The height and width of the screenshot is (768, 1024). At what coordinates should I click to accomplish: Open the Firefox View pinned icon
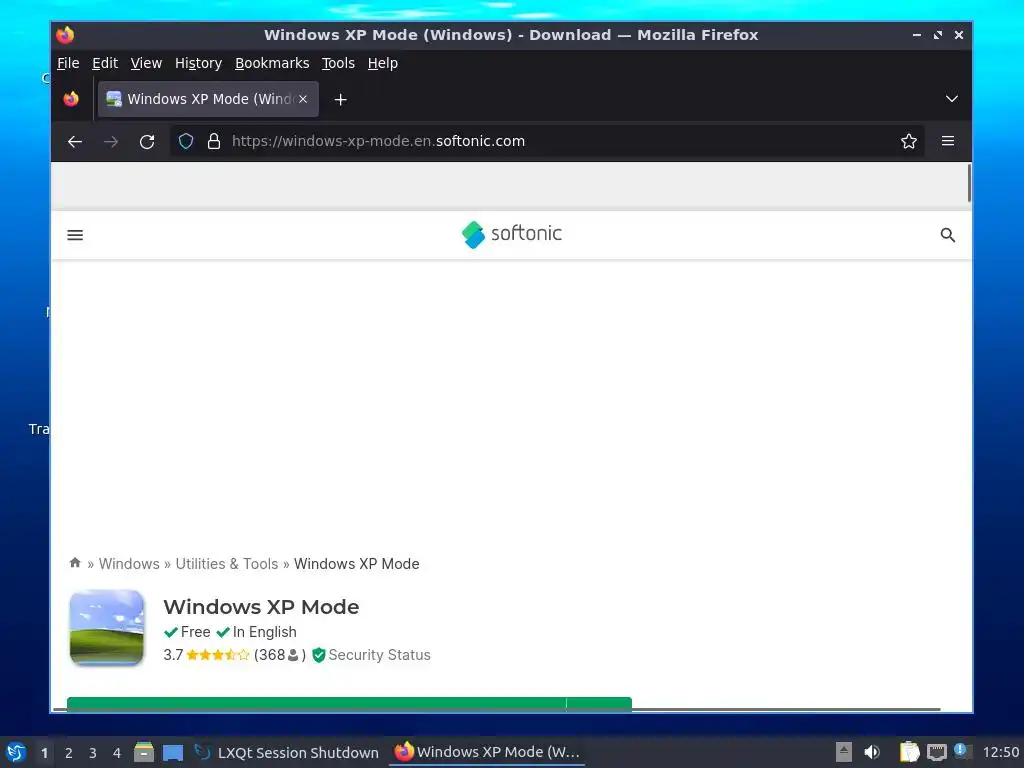(71, 99)
